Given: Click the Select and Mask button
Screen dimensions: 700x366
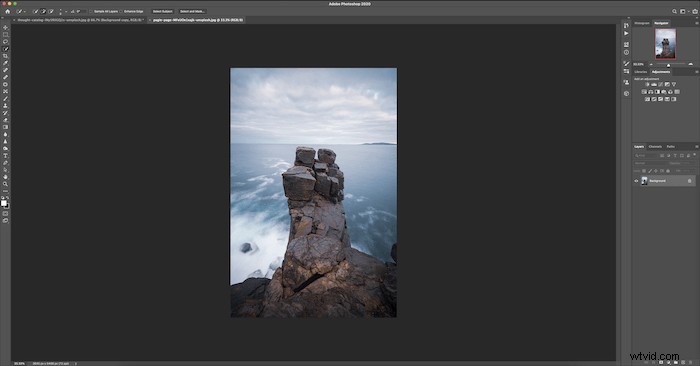Looking at the screenshot, I should (192, 11).
